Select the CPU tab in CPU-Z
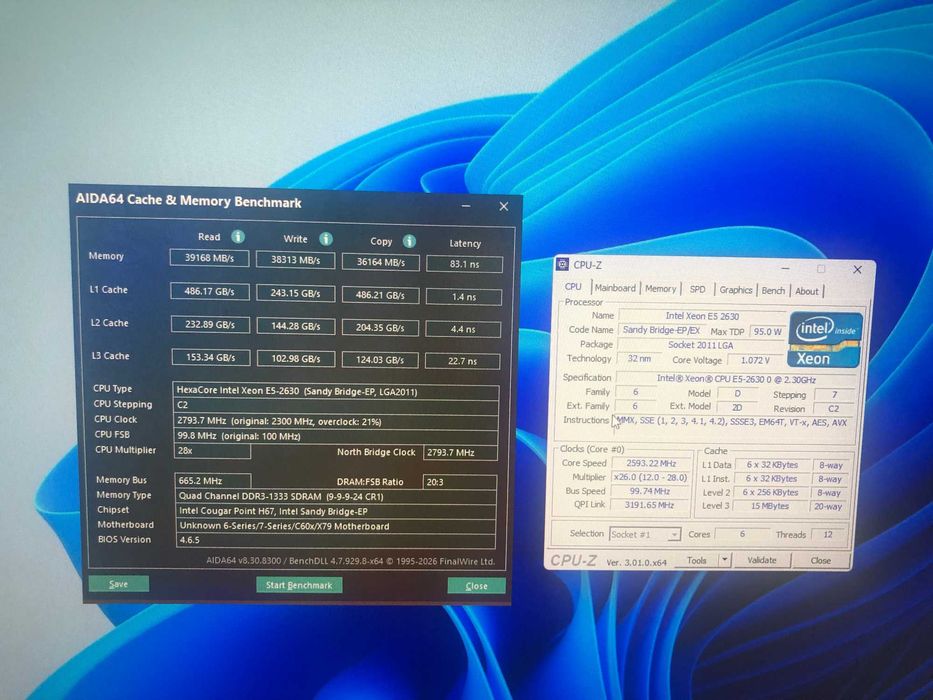 [x=573, y=287]
